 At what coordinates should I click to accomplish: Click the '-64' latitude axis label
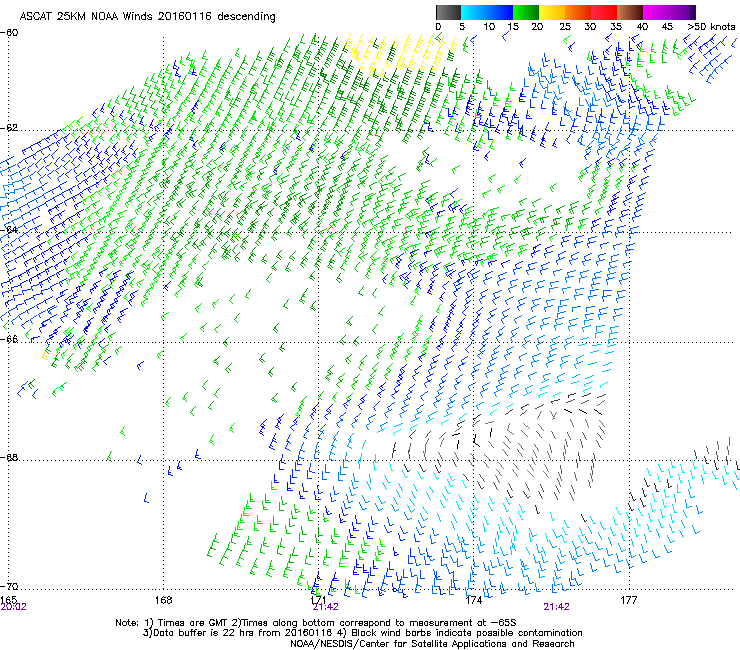click(9, 229)
